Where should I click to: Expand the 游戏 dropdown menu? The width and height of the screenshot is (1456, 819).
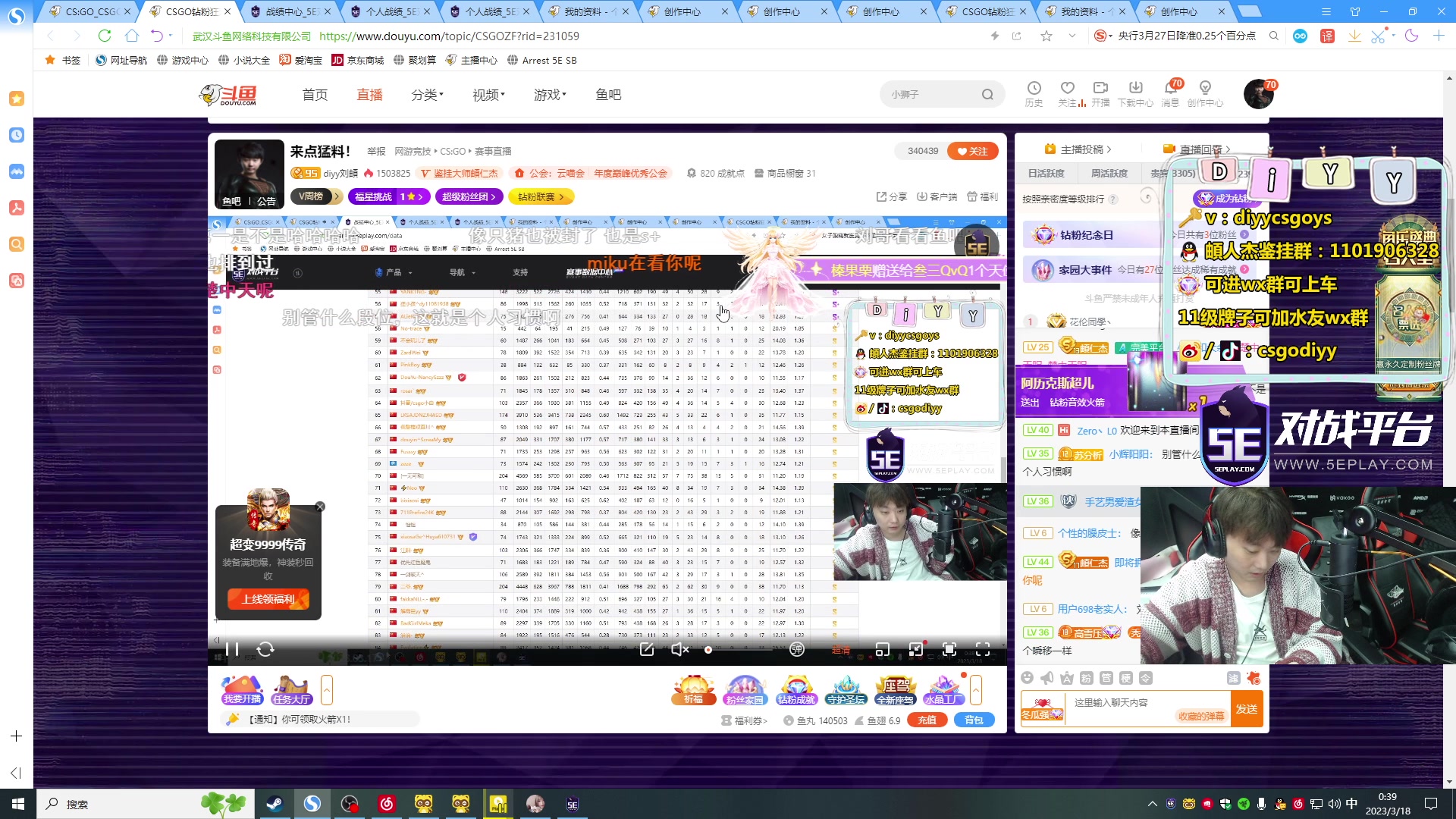click(x=550, y=95)
